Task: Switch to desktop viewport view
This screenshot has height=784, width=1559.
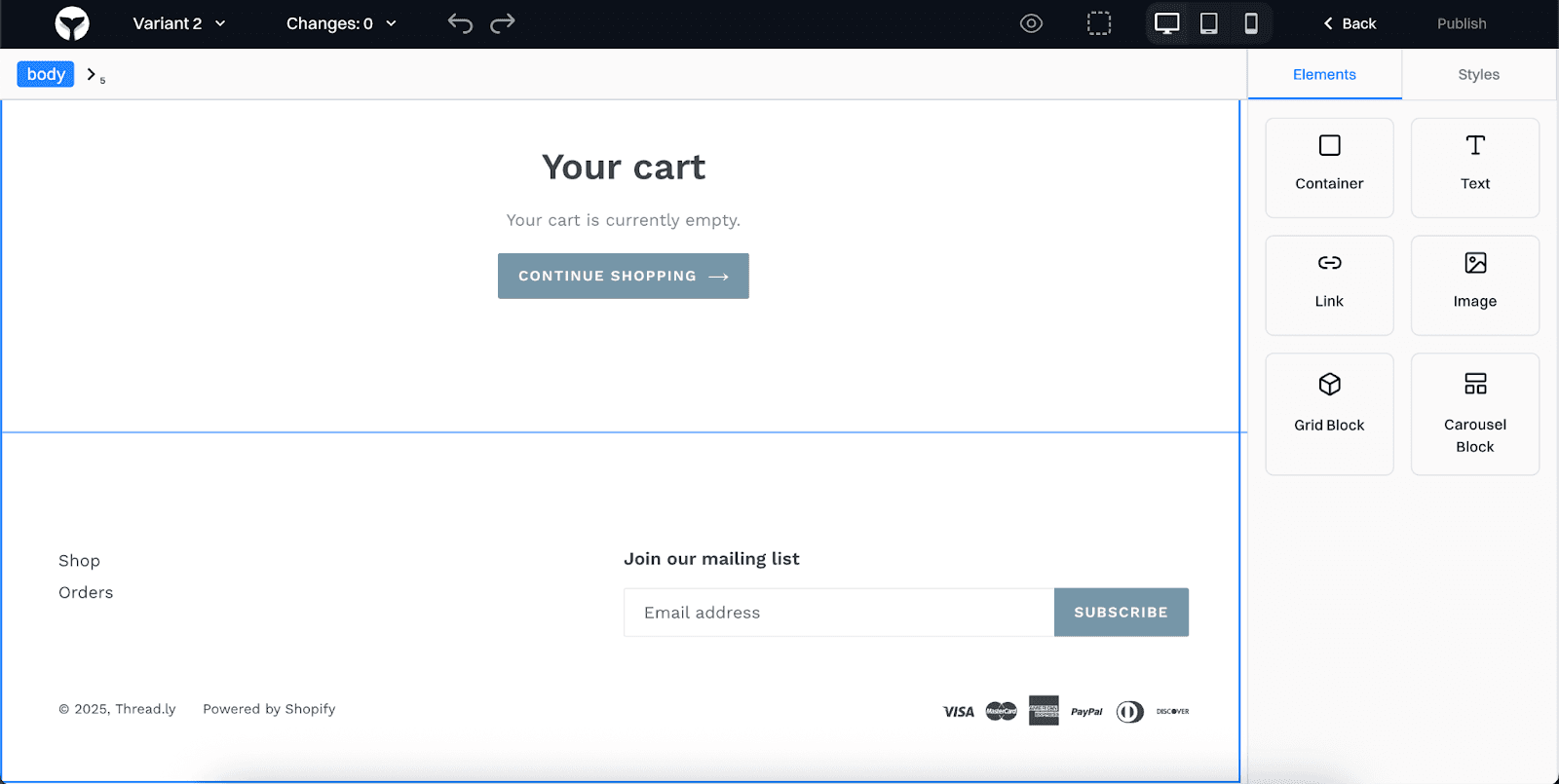Action: coord(1166,23)
